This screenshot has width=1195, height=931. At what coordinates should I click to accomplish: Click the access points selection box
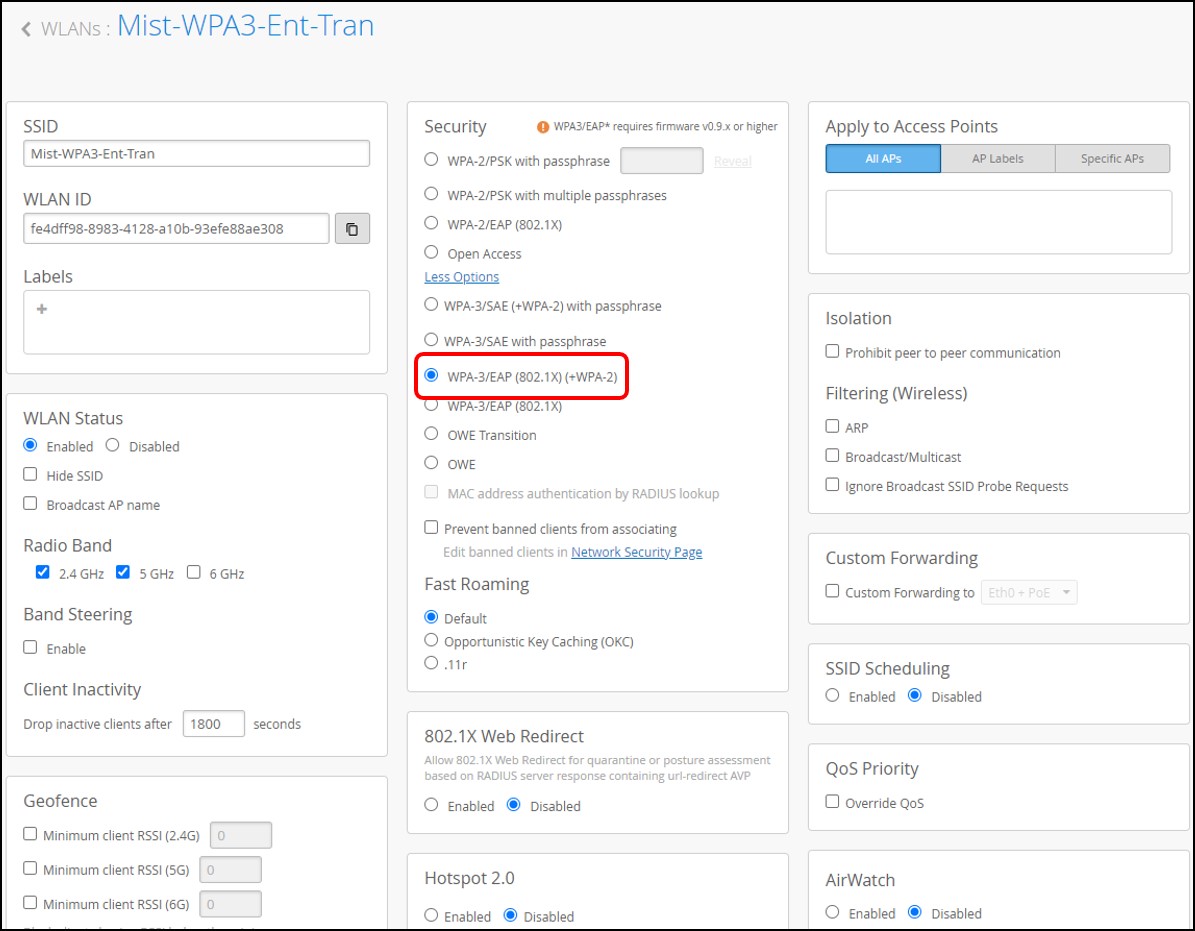(x=998, y=222)
